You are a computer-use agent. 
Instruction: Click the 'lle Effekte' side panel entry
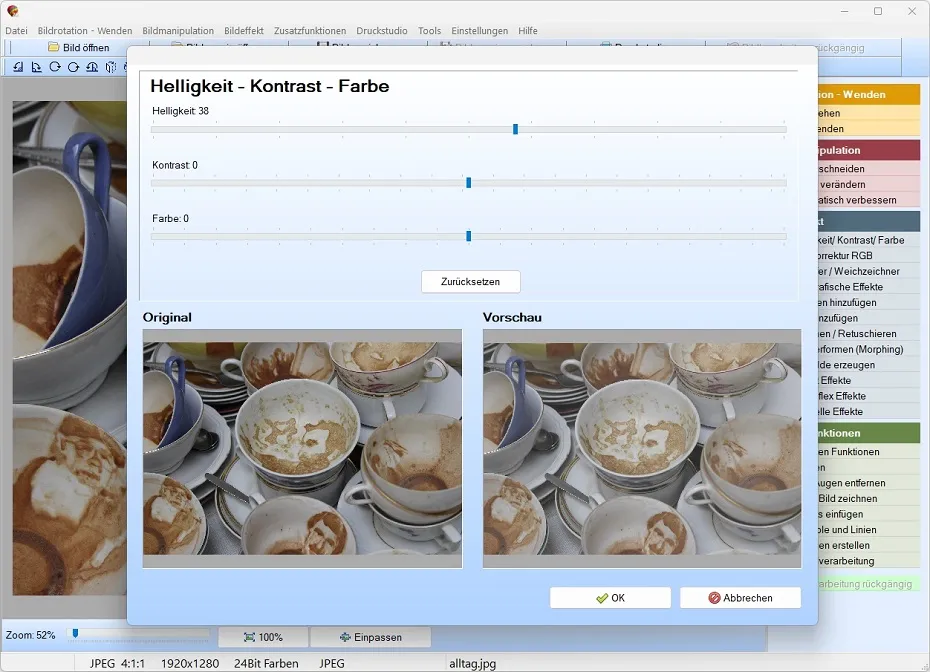(x=869, y=412)
